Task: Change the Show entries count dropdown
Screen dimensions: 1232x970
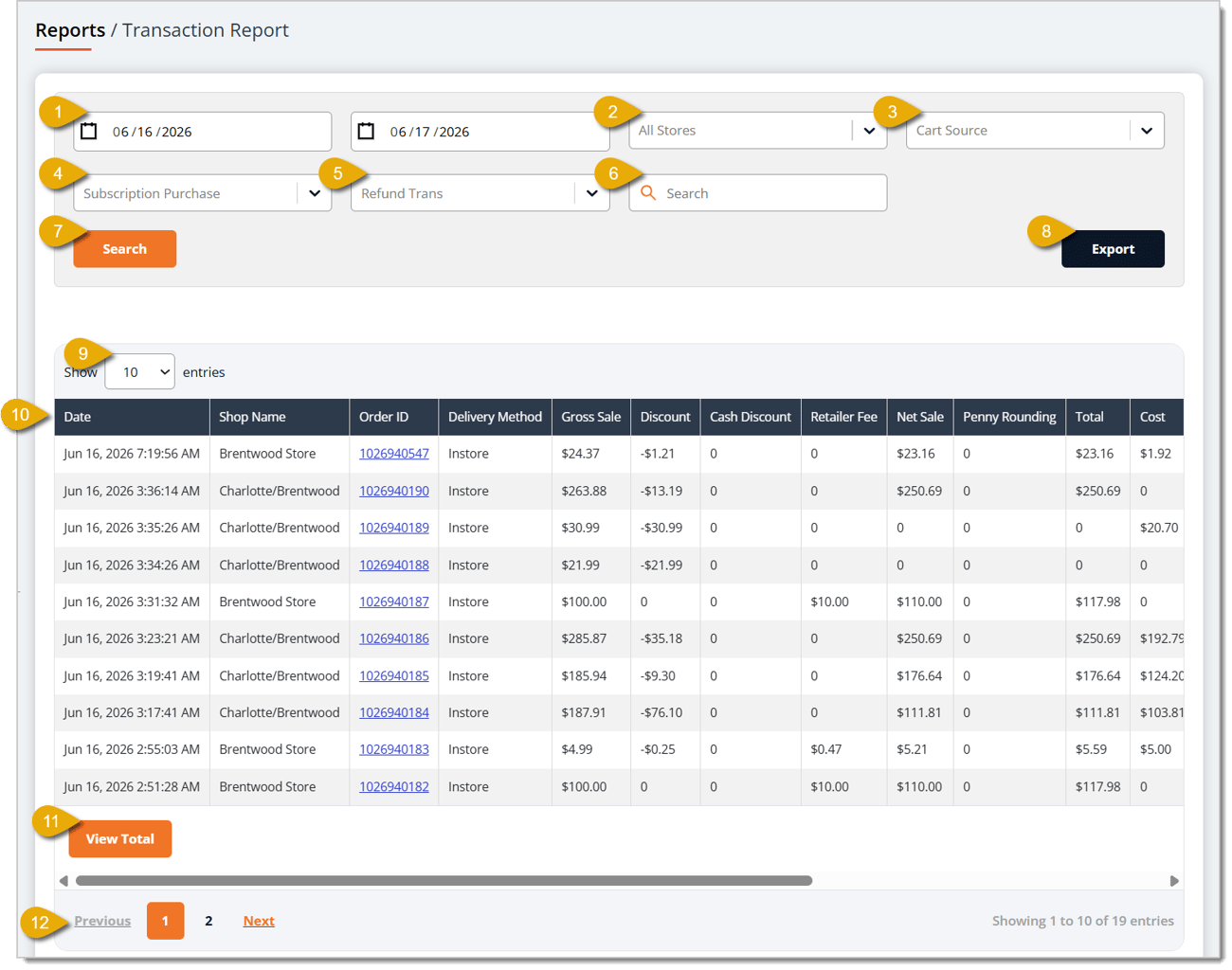Action: (140, 372)
